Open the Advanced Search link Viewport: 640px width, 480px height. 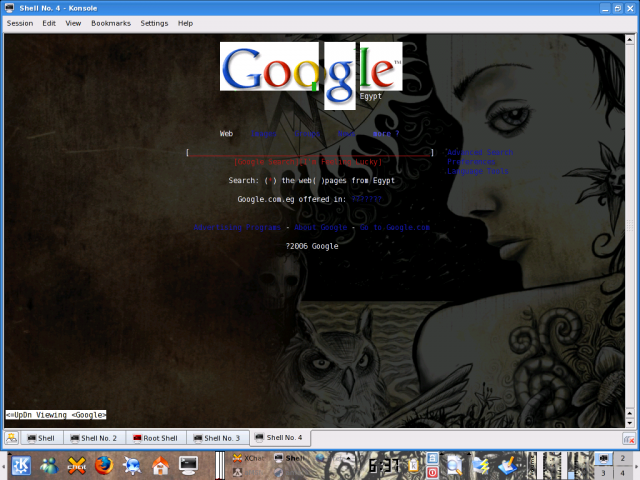[480, 152]
